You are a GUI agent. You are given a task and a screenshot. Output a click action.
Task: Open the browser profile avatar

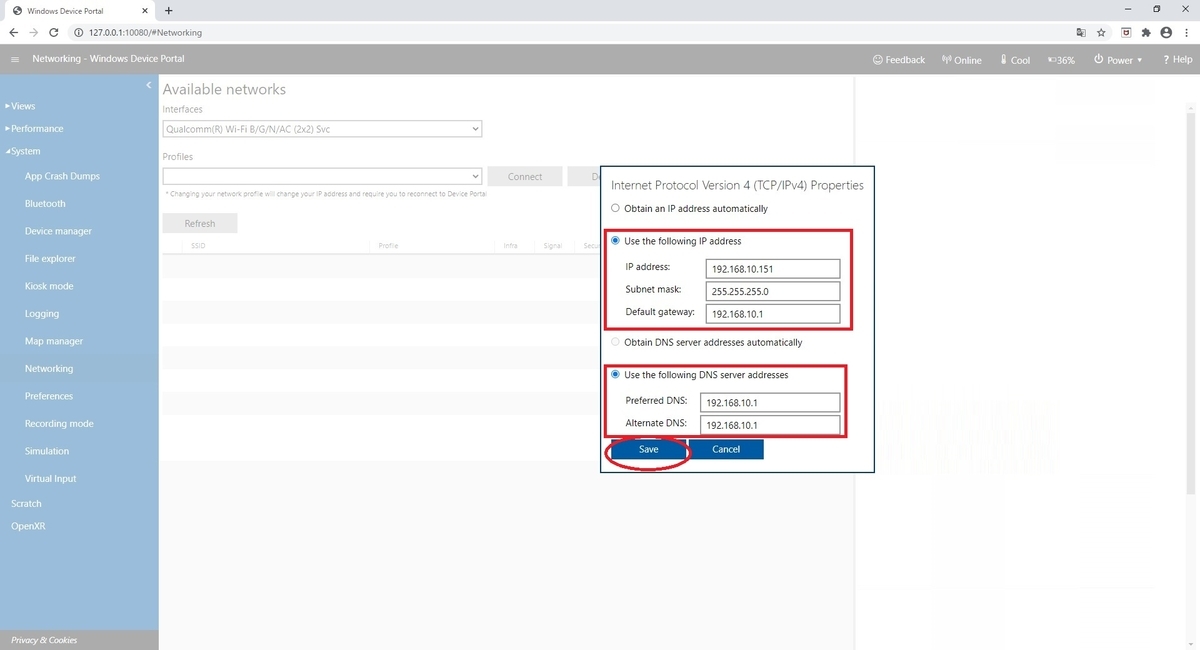pyautogui.click(x=1166, y=32)
